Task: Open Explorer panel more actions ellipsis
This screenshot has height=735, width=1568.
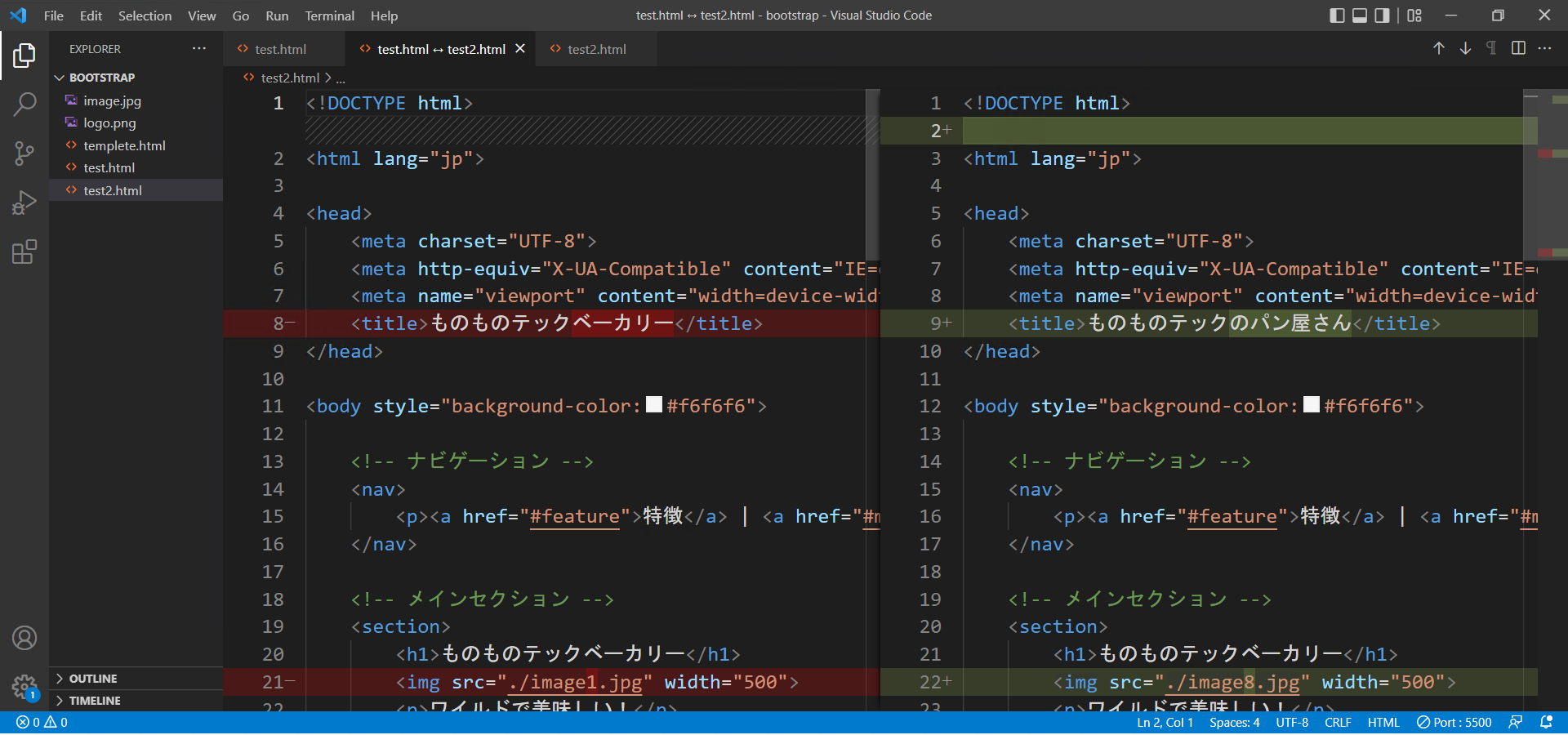Action: pyautogui.click(x=199, y=49)
